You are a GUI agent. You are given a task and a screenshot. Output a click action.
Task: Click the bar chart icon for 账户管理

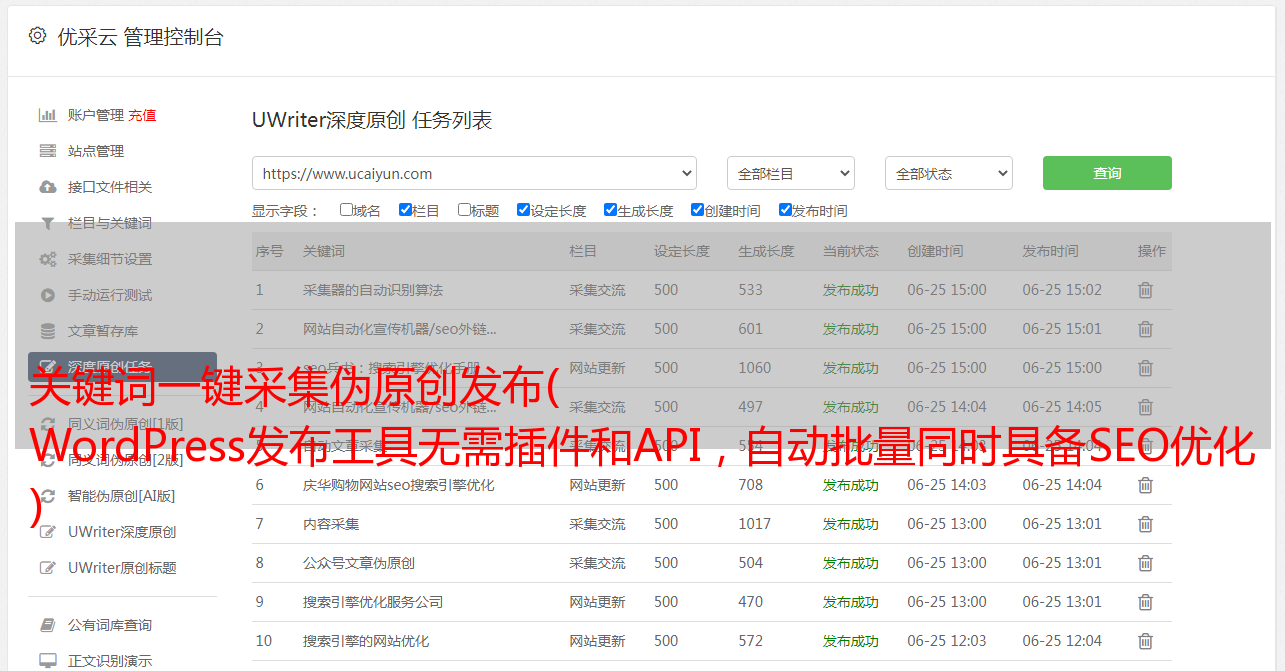(x=47, y=115)
